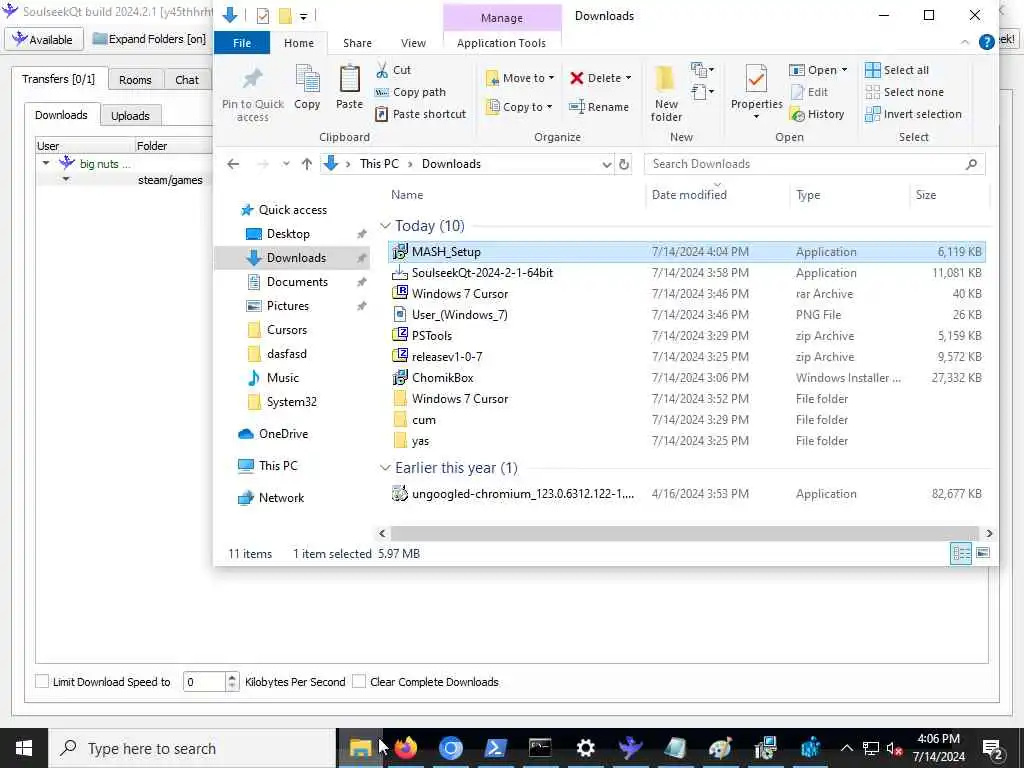1024x768 pixels.
Task: Select Documents in Quick access sidebar
Action: [297, 281]
